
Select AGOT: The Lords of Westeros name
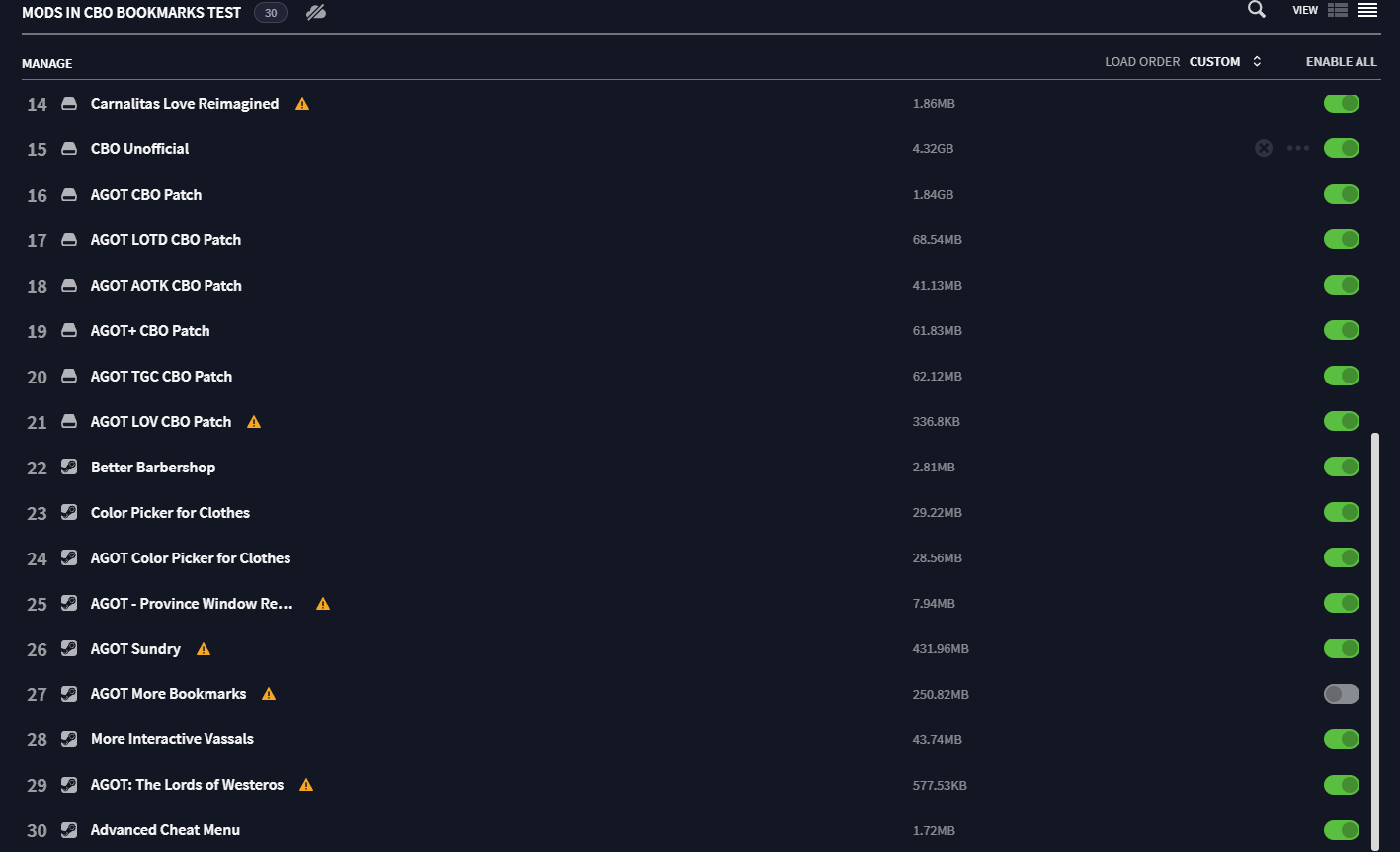point(187,785)
